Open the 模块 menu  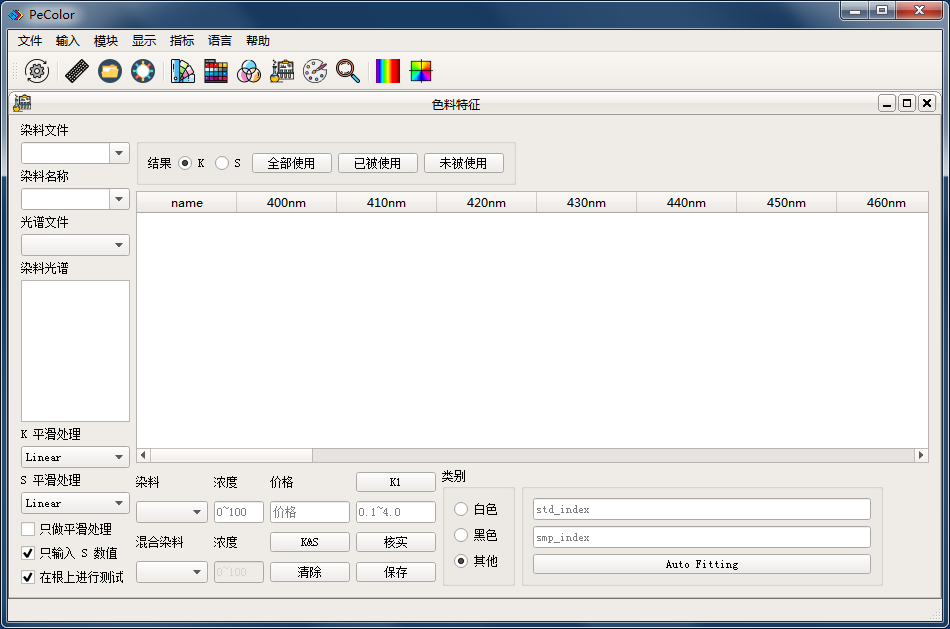[105, 40]
